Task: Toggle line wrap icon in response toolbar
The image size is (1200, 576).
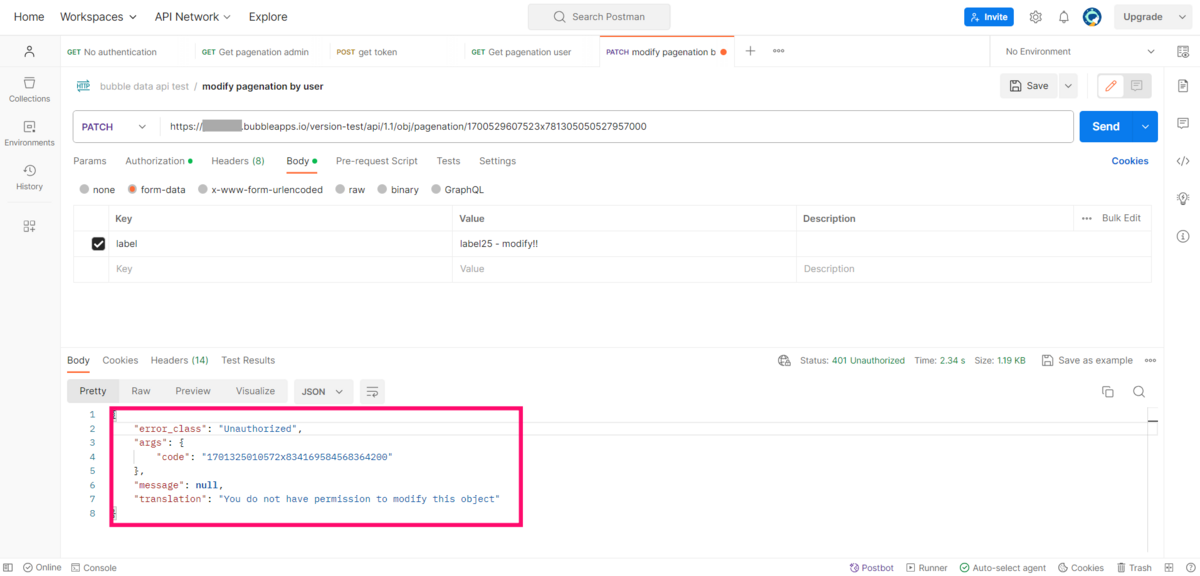Action: 372,392
